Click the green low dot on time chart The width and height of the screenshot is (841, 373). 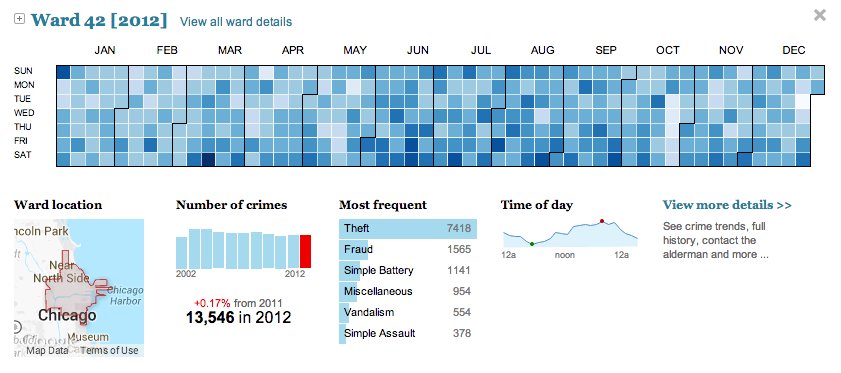pos(532,244)
